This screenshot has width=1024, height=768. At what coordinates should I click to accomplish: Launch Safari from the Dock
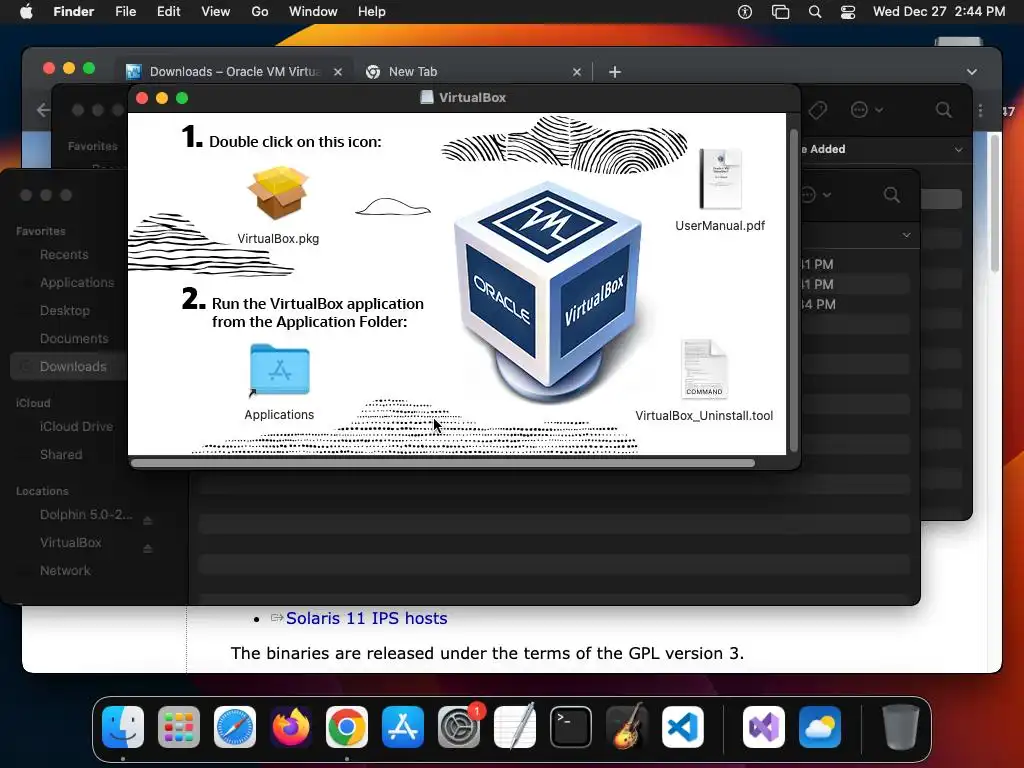(x=235, y=727)
